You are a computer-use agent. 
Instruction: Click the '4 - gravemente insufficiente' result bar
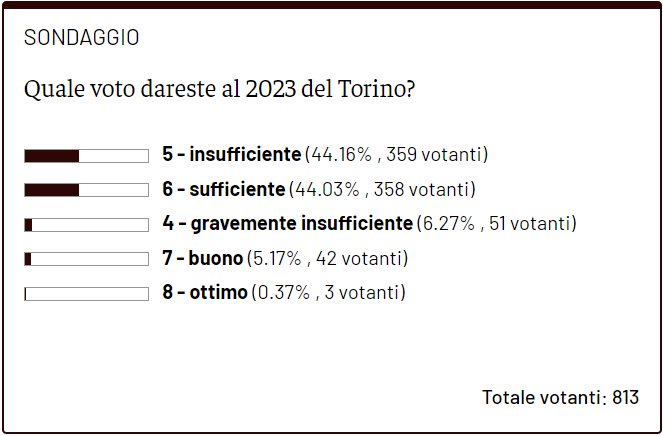coord(86,224)
